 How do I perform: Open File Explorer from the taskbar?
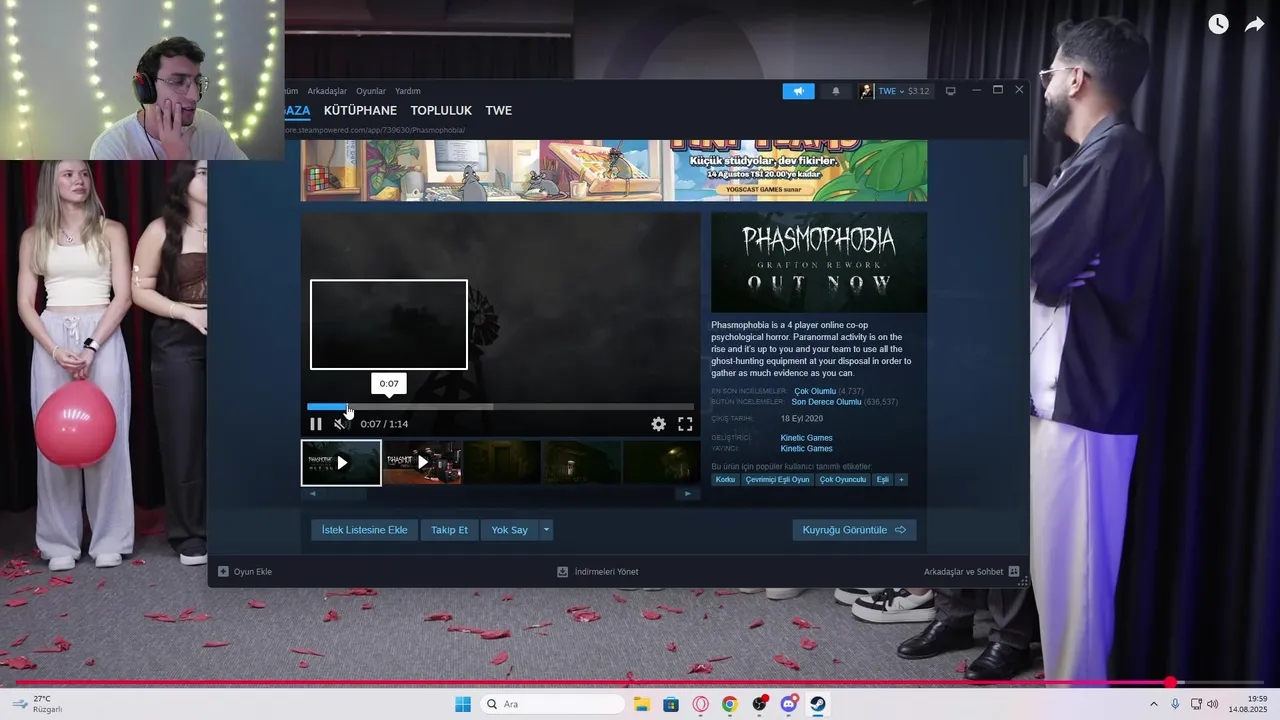click(x=641, y=704)
